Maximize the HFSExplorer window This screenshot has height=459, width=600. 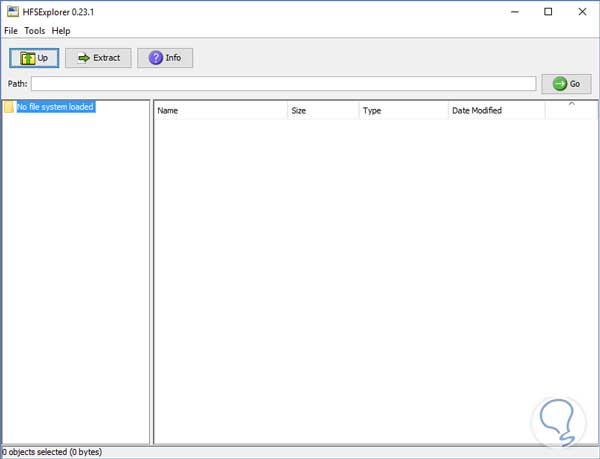pyautogui.click(x=548, y=12)
